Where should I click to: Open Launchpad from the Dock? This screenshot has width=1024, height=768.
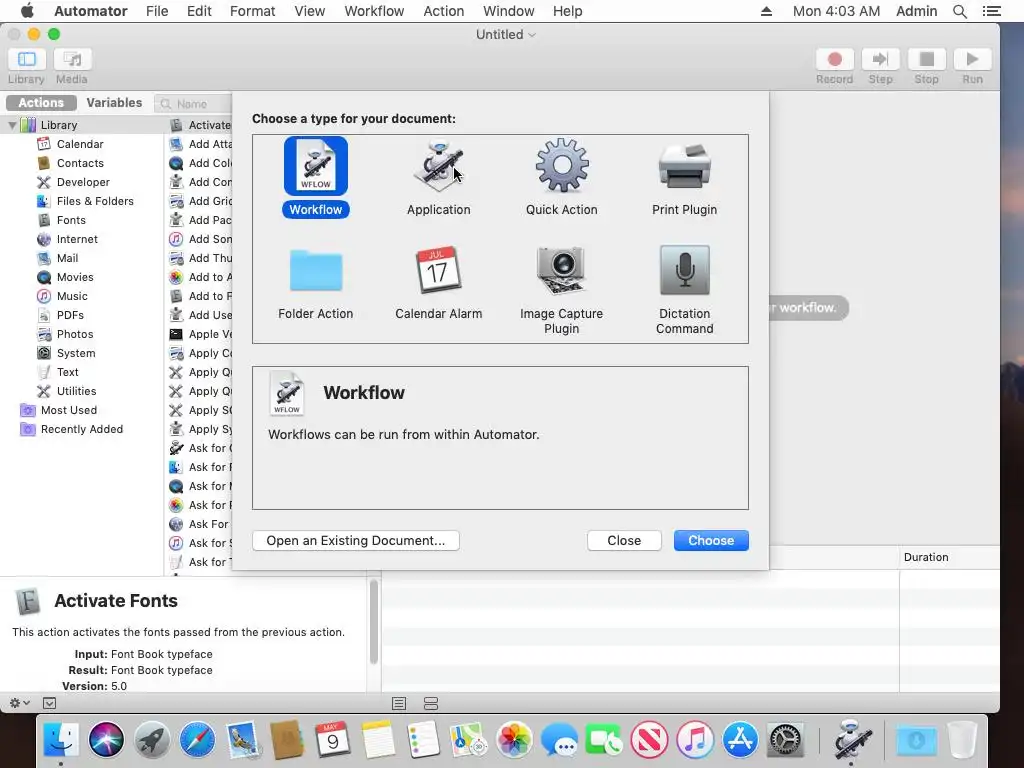pos(152,740)
